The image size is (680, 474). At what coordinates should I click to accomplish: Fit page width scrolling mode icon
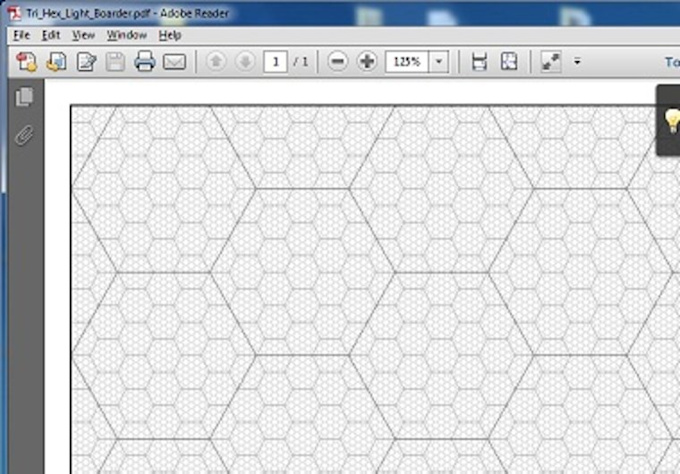point(479,62)
